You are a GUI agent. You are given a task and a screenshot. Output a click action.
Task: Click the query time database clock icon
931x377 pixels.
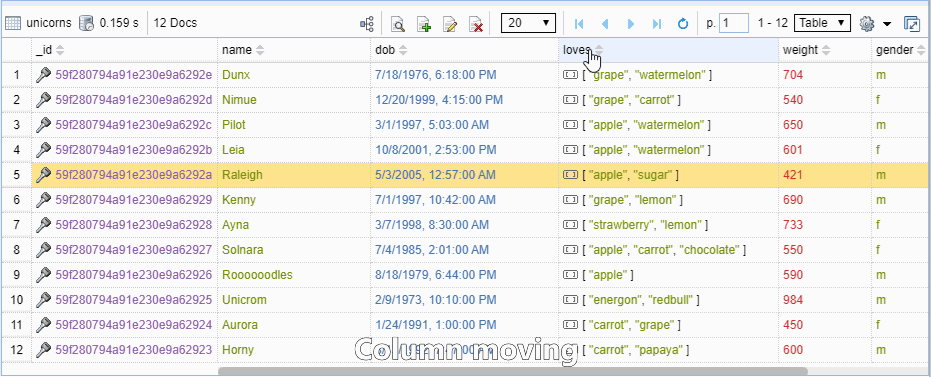(87, 23)
